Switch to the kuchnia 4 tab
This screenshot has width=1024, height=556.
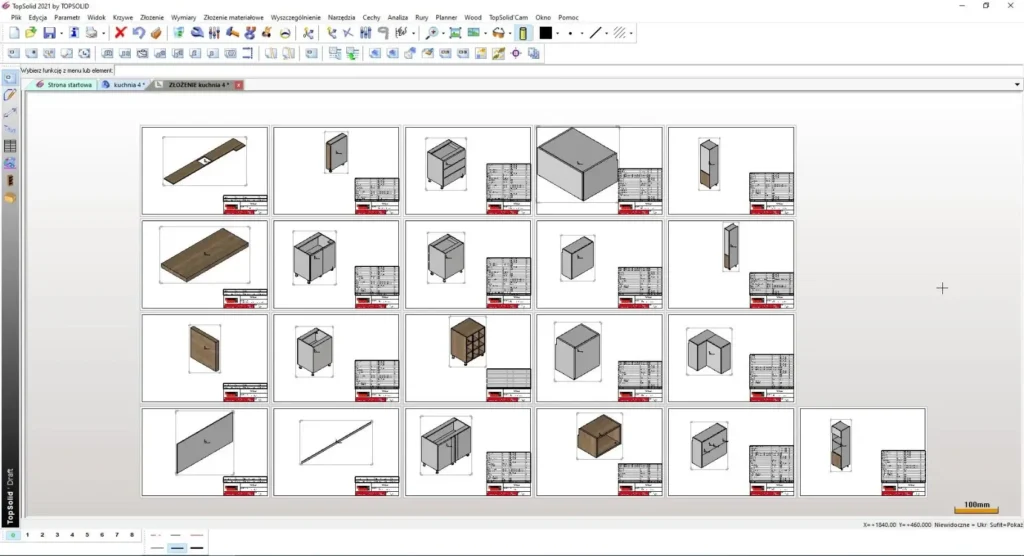pos(124,85)
